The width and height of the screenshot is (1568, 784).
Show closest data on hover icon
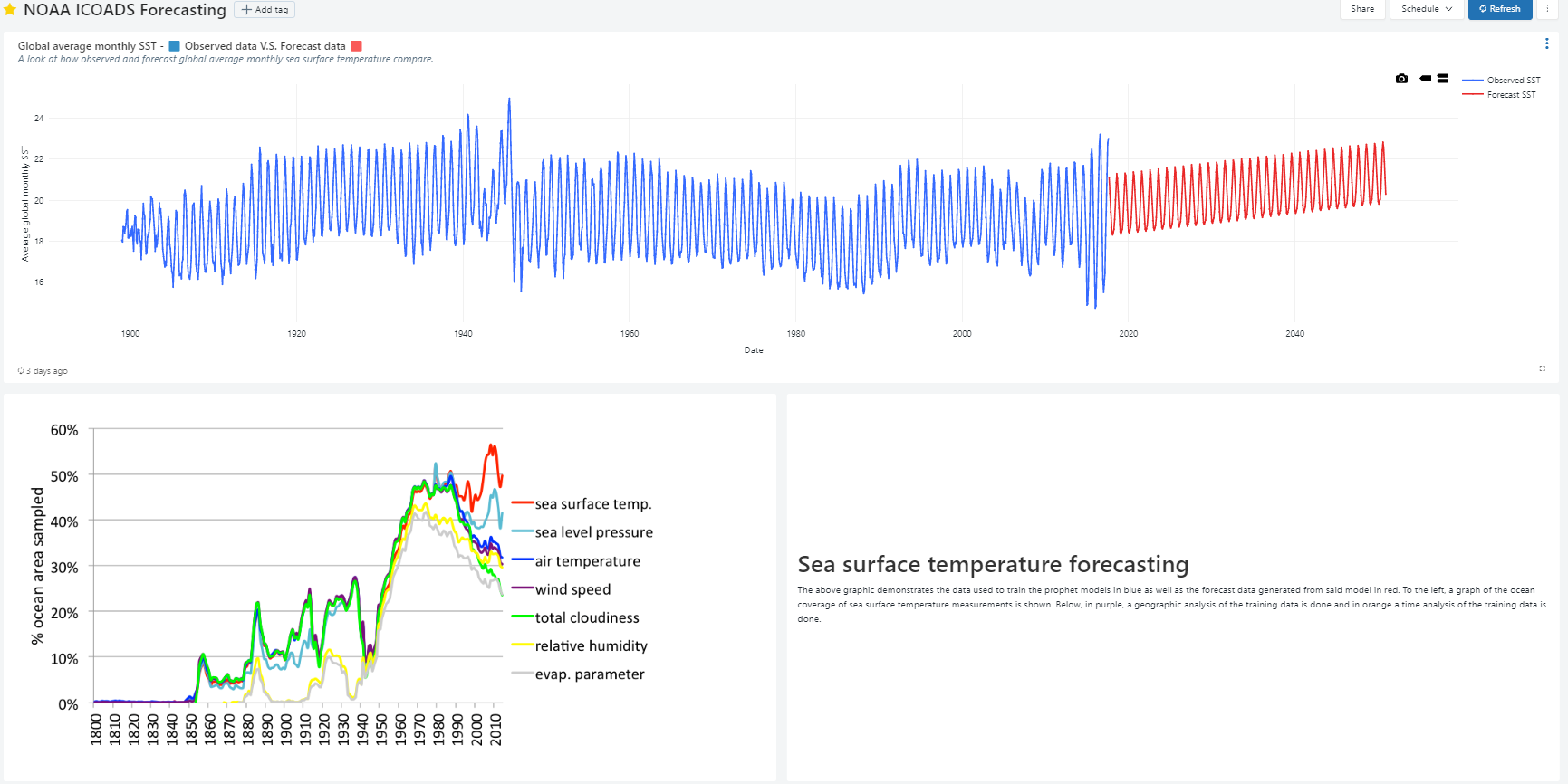click(1426, 79)
